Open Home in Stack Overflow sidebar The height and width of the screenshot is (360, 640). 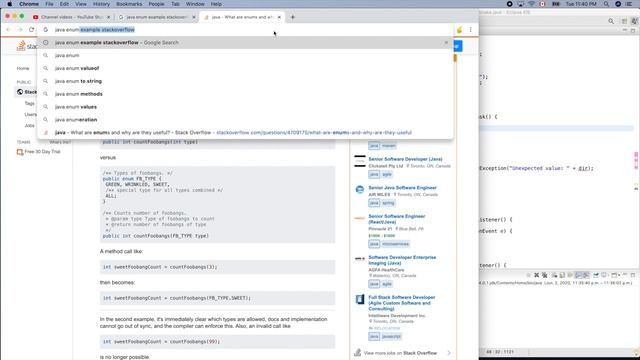23,68
